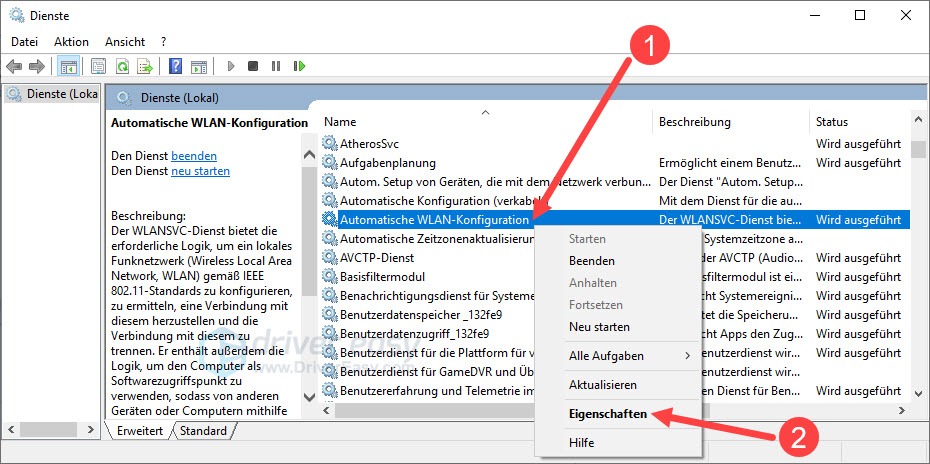Screen dimensions: 930x464
Task: Click the gear icon next to AtherosSvc
Action: (x=329, y=144)
